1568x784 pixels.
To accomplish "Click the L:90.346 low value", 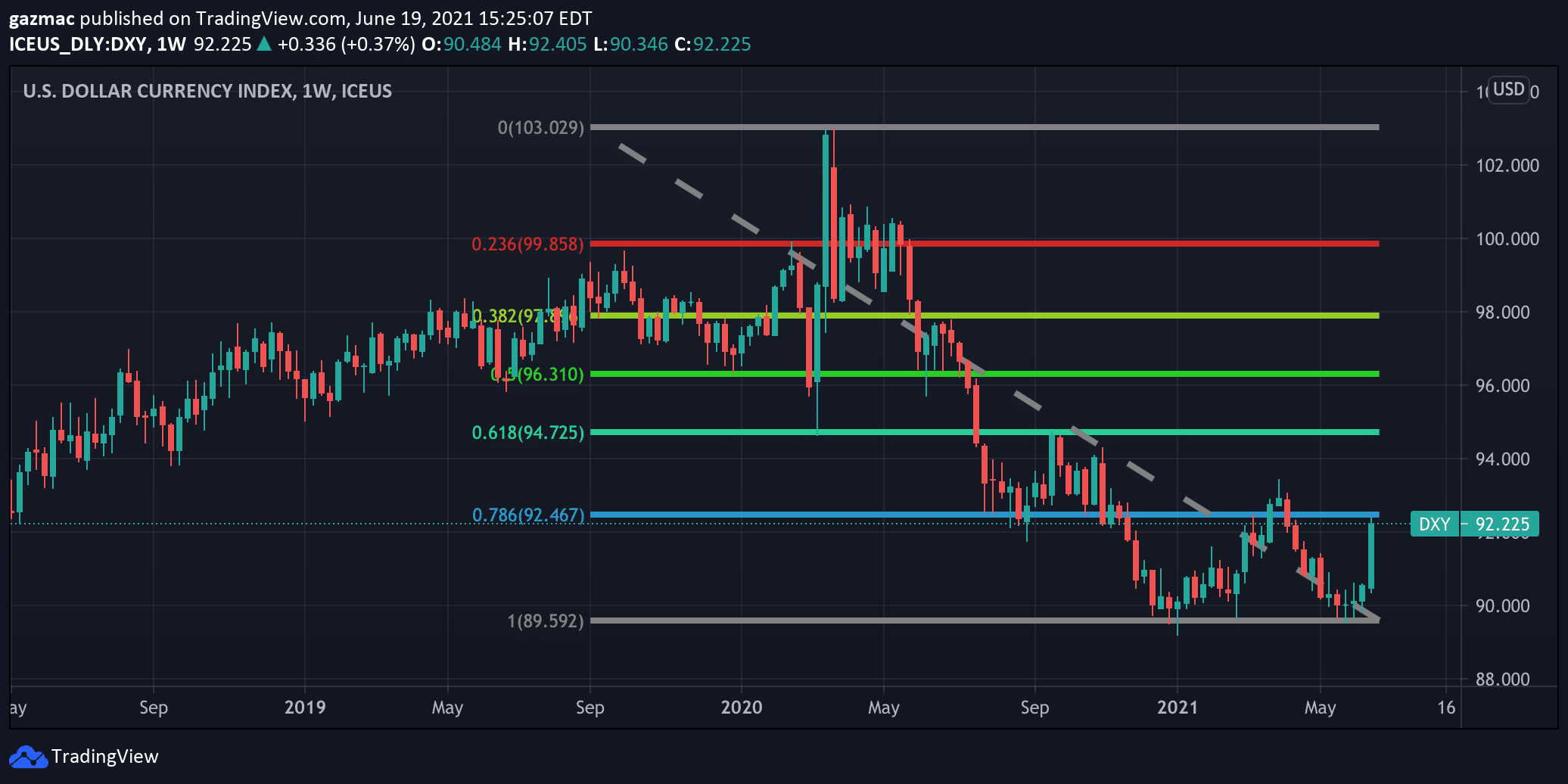I will coord(630,44).
